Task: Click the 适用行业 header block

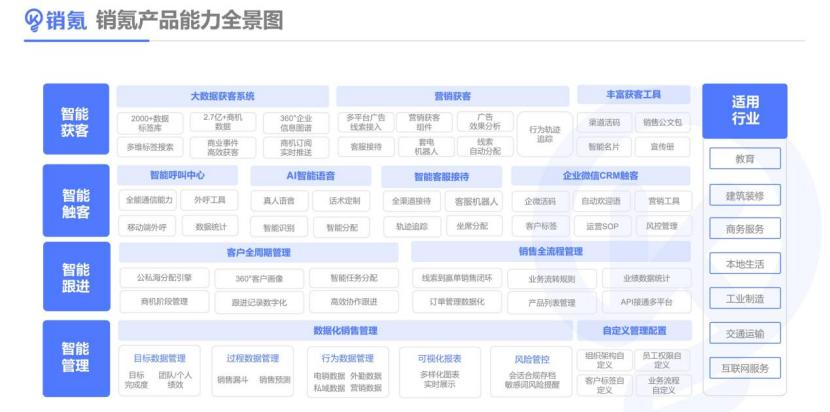Action: point(744,111)
